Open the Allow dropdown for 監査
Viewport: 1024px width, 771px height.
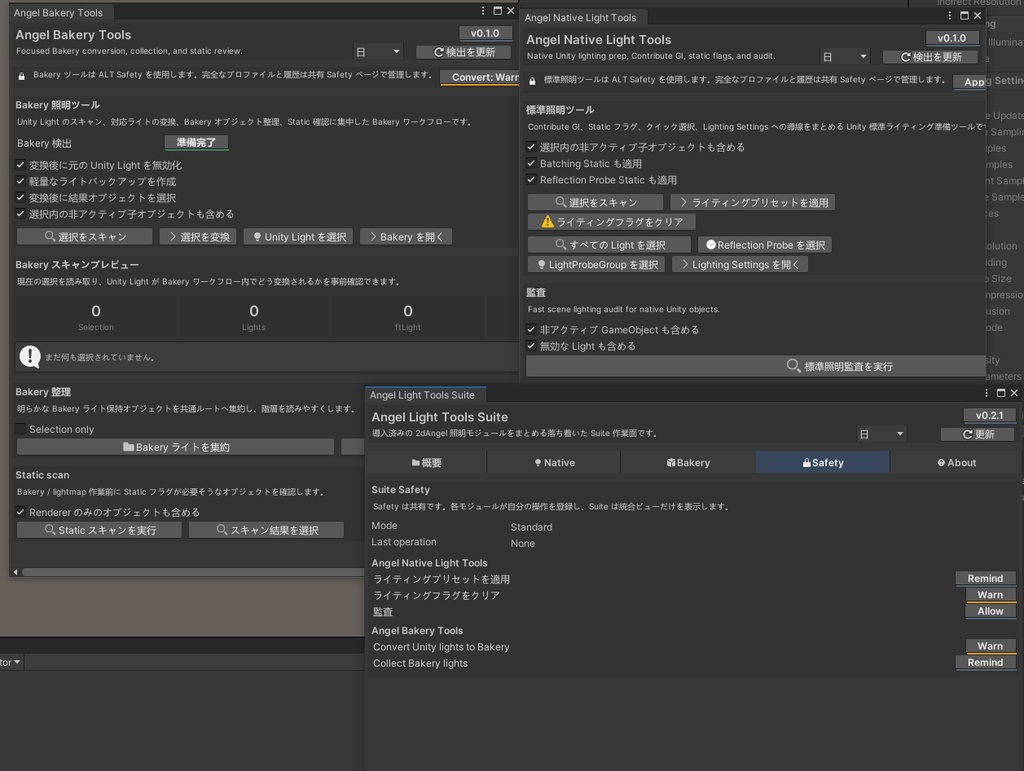[990, 611]
